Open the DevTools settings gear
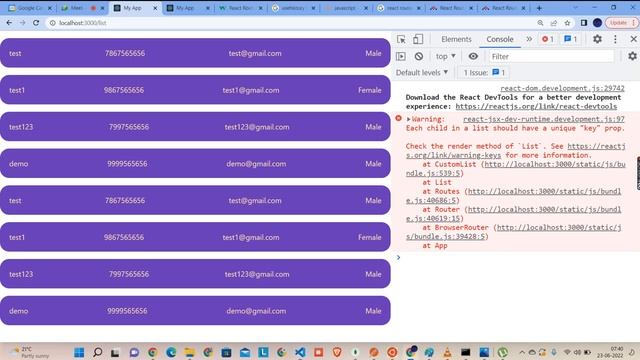 coord(597,39)
